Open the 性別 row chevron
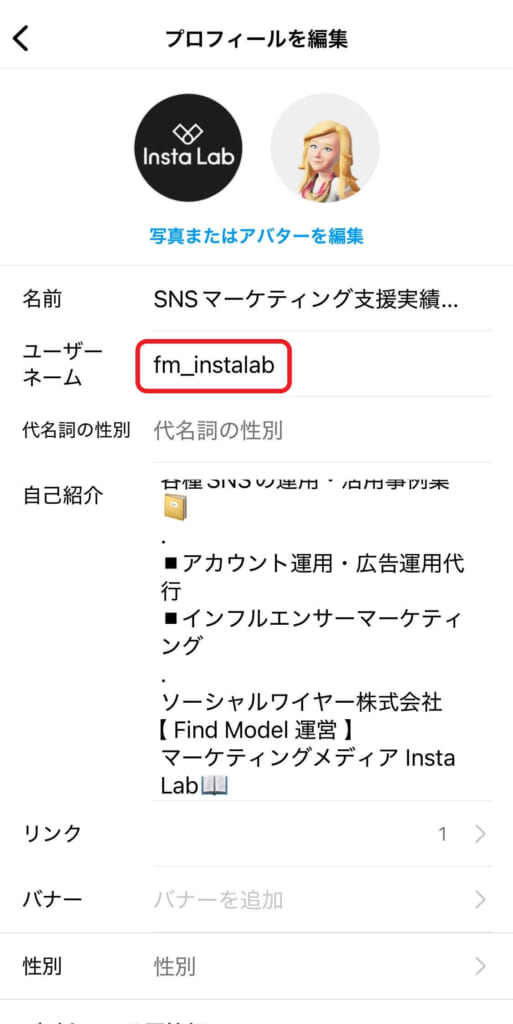513x1024 pixels. (x=480, y=966)
